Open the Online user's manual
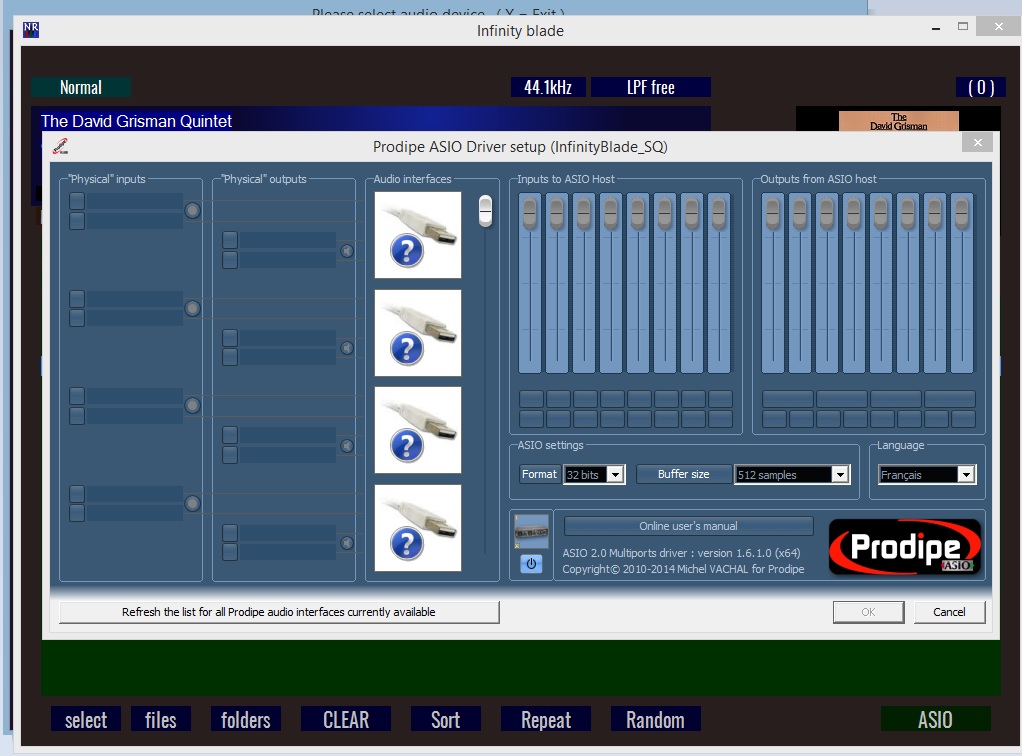Image resolution: width=1022 pixels, height=756 pixels. (x=688, y=526)
